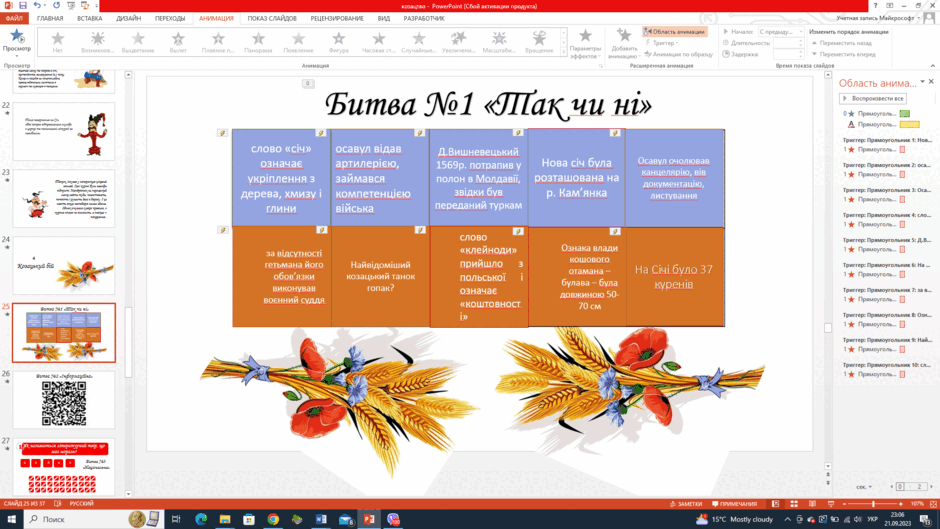Open 'Параметры эффектов' effect options
The width and height of the screenshot is (940, 529).
585,43
